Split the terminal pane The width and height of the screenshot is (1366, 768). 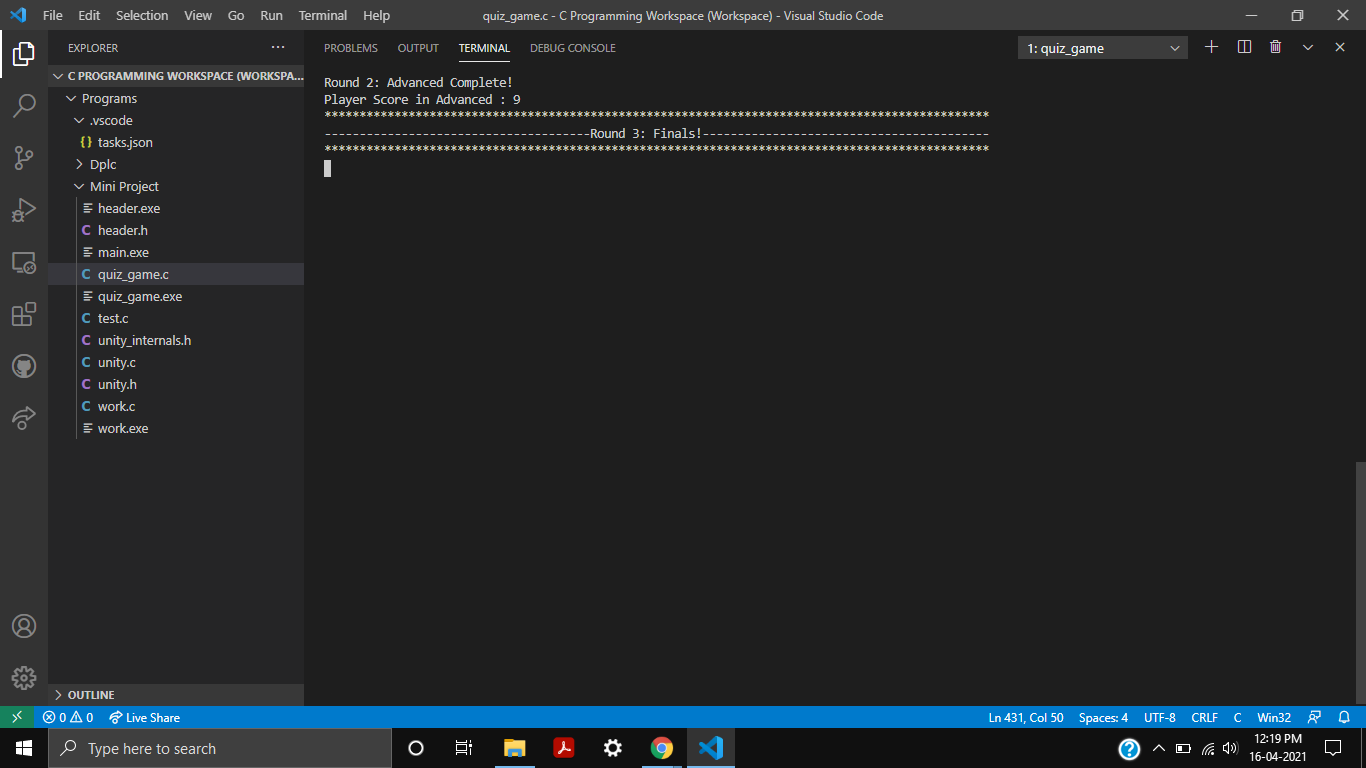click(x=1243, y=46)
